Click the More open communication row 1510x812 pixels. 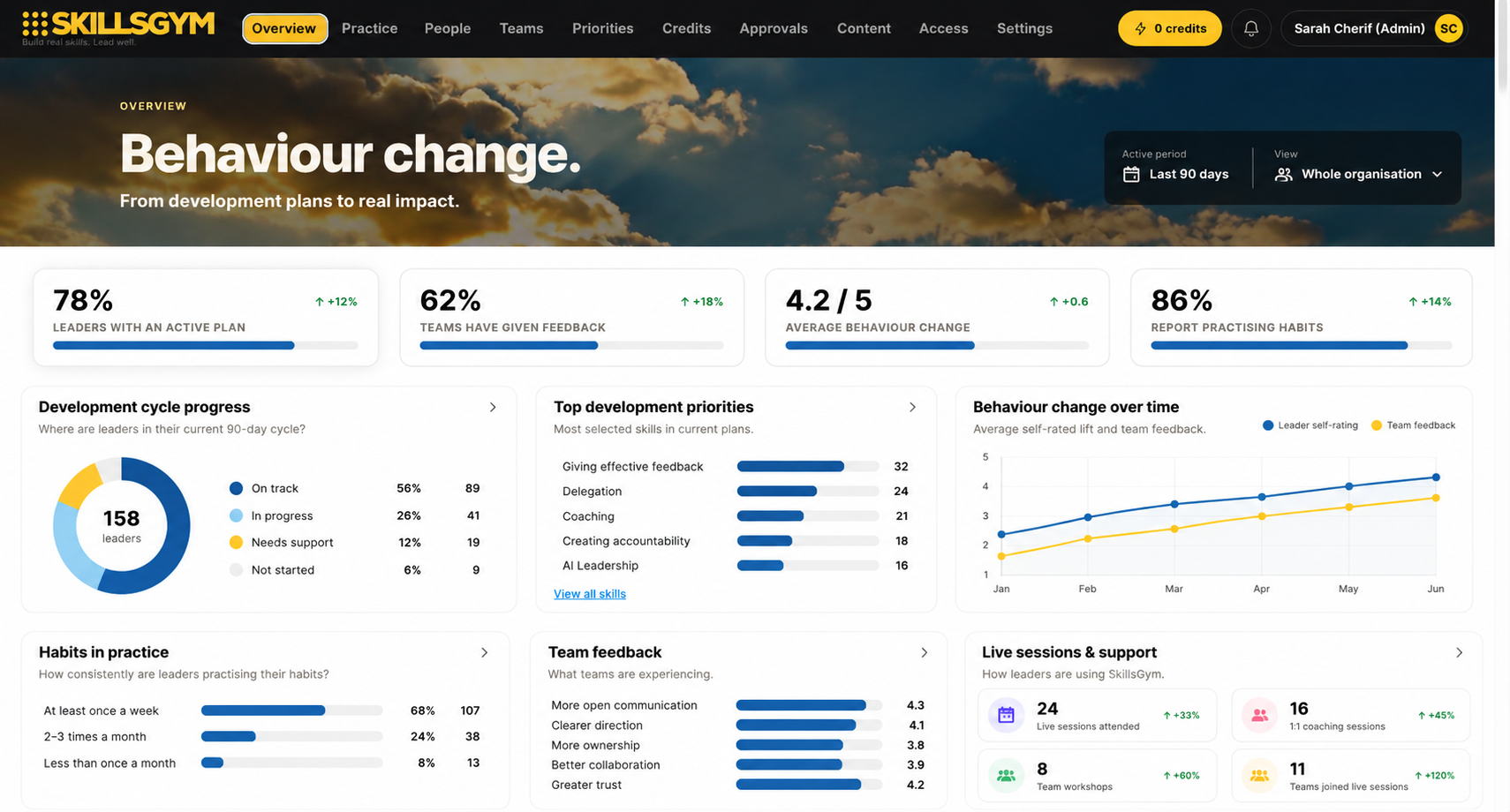(x=737, y=705)
